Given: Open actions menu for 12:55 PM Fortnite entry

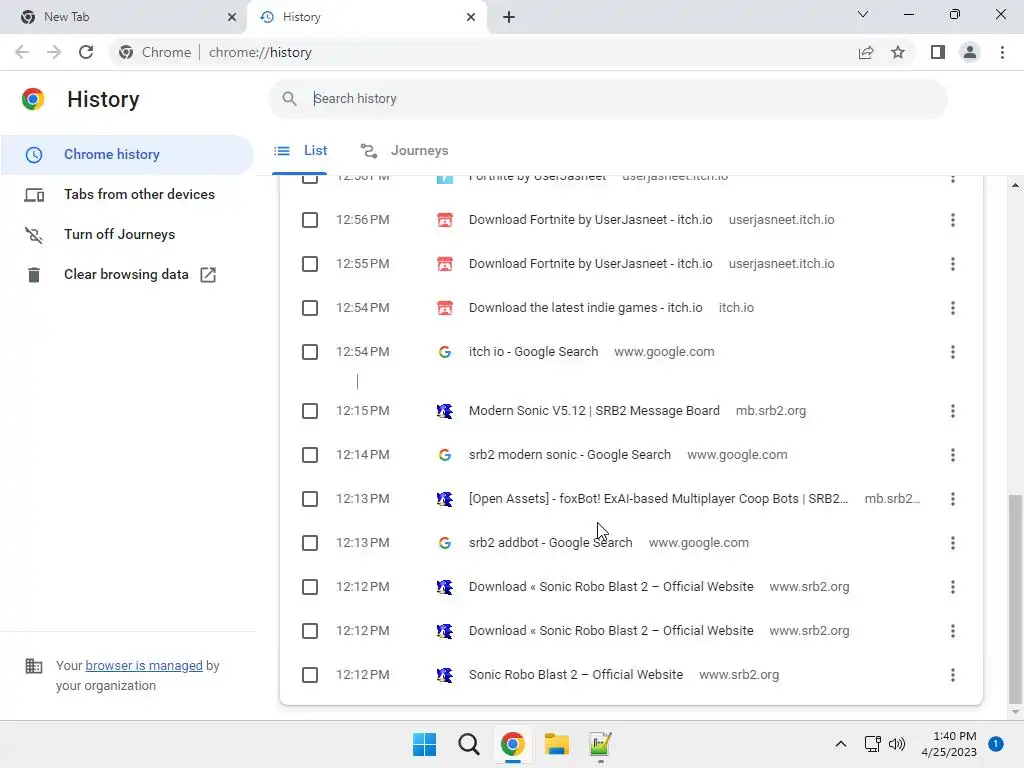Looking at the screenshot, I should tap(953, 264).
